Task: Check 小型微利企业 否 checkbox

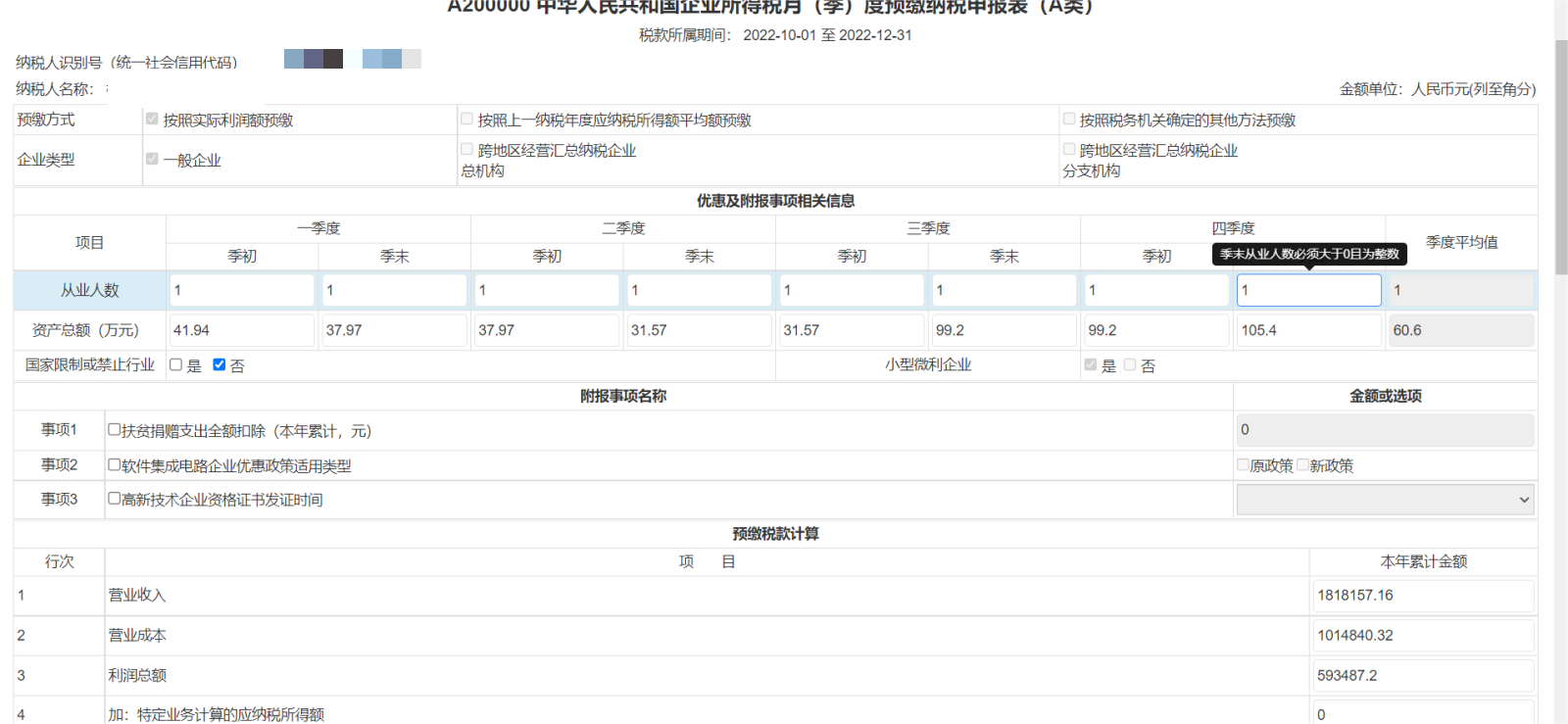Action: (x=1130, y=364)
